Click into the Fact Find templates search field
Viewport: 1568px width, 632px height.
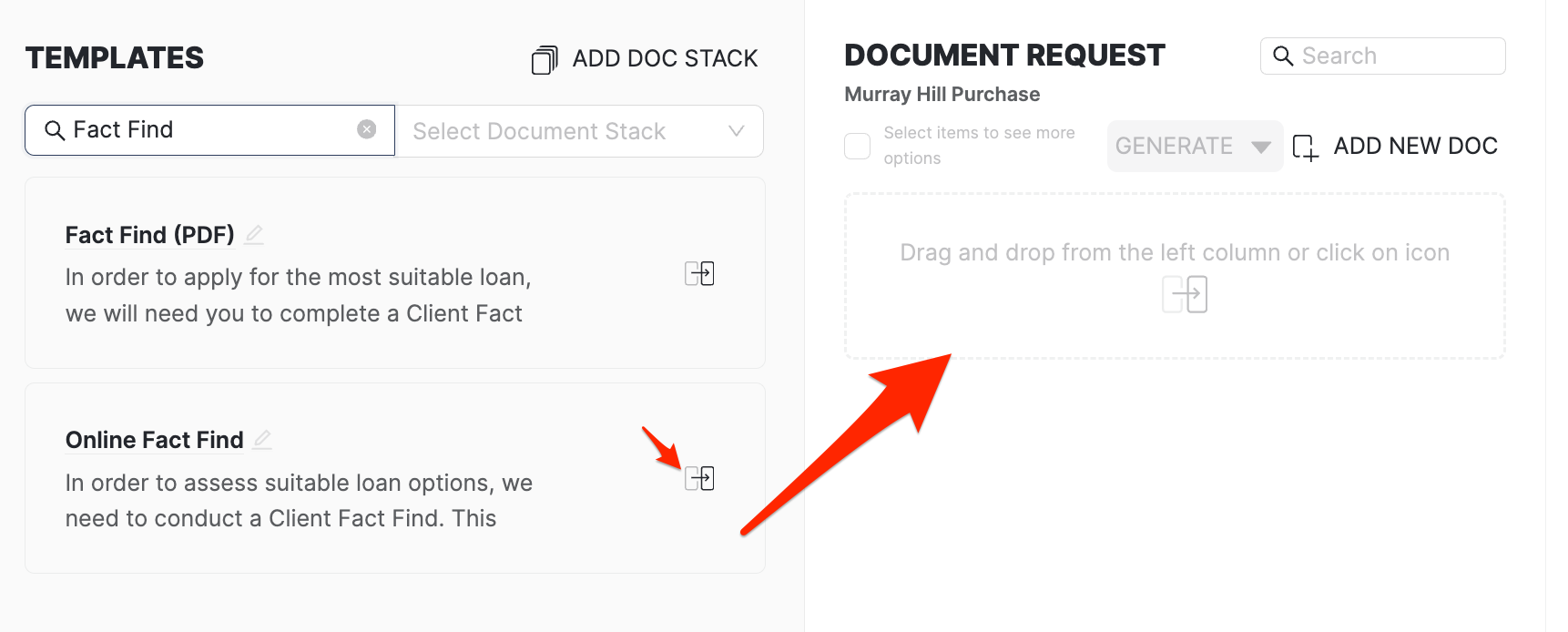tap(209, 130)
